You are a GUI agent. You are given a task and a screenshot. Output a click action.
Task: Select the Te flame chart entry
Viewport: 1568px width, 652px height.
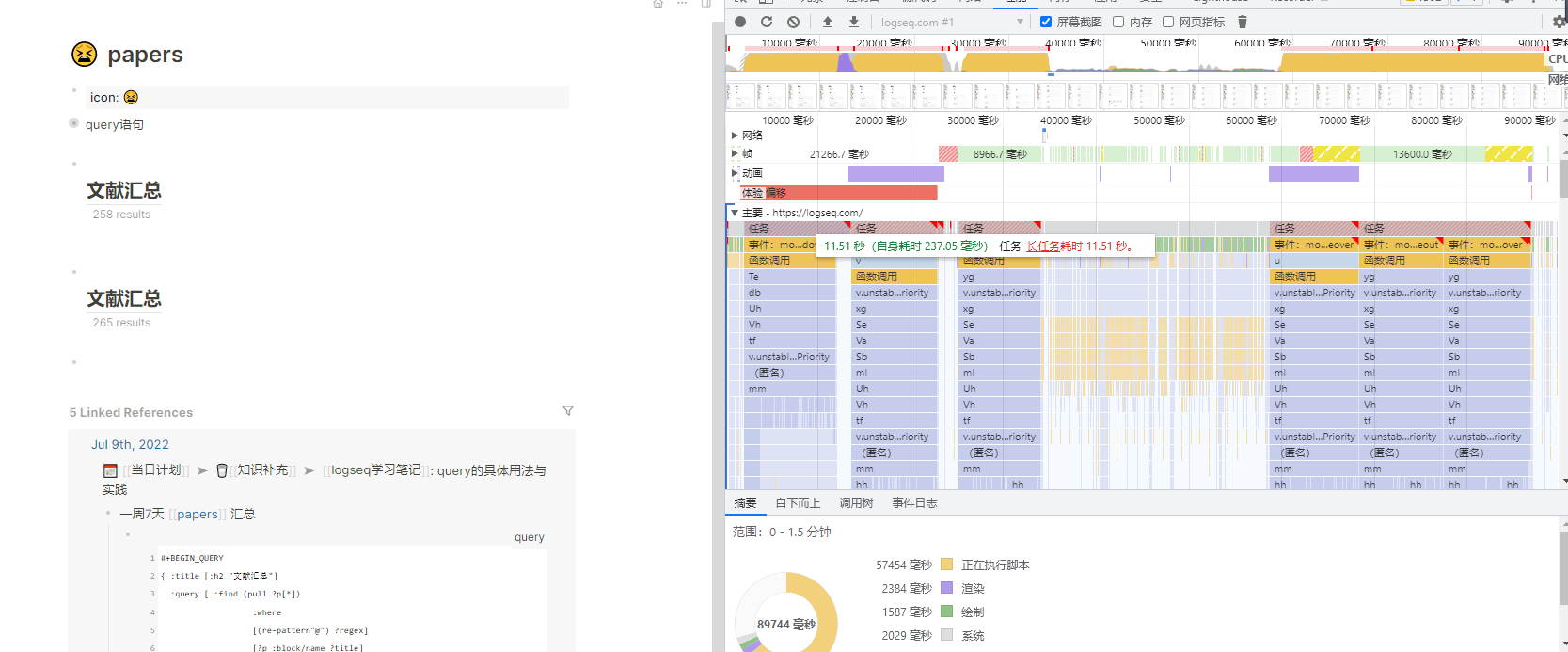coord(790,277)
